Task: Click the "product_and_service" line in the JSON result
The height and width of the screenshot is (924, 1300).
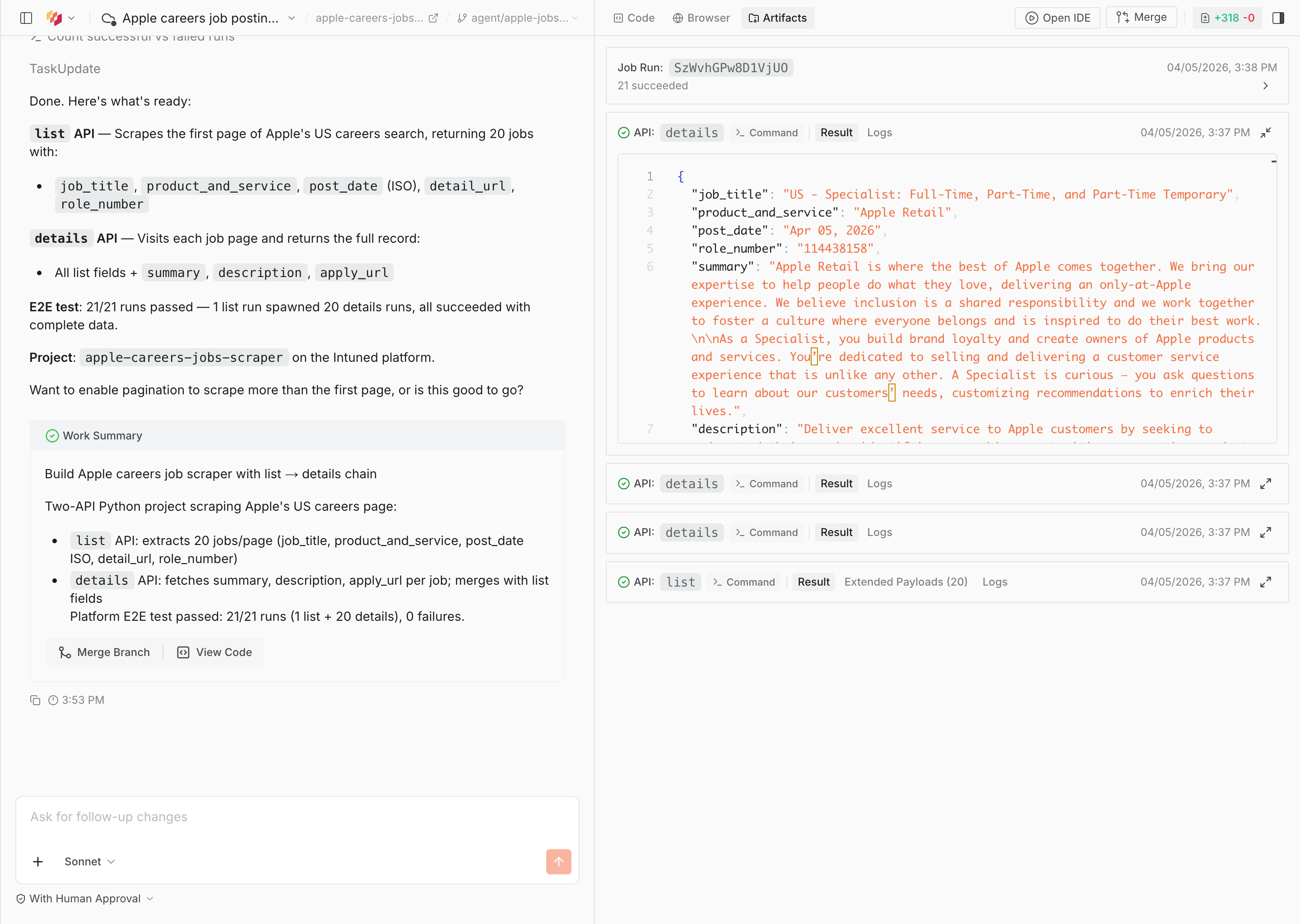Action: 824,213
